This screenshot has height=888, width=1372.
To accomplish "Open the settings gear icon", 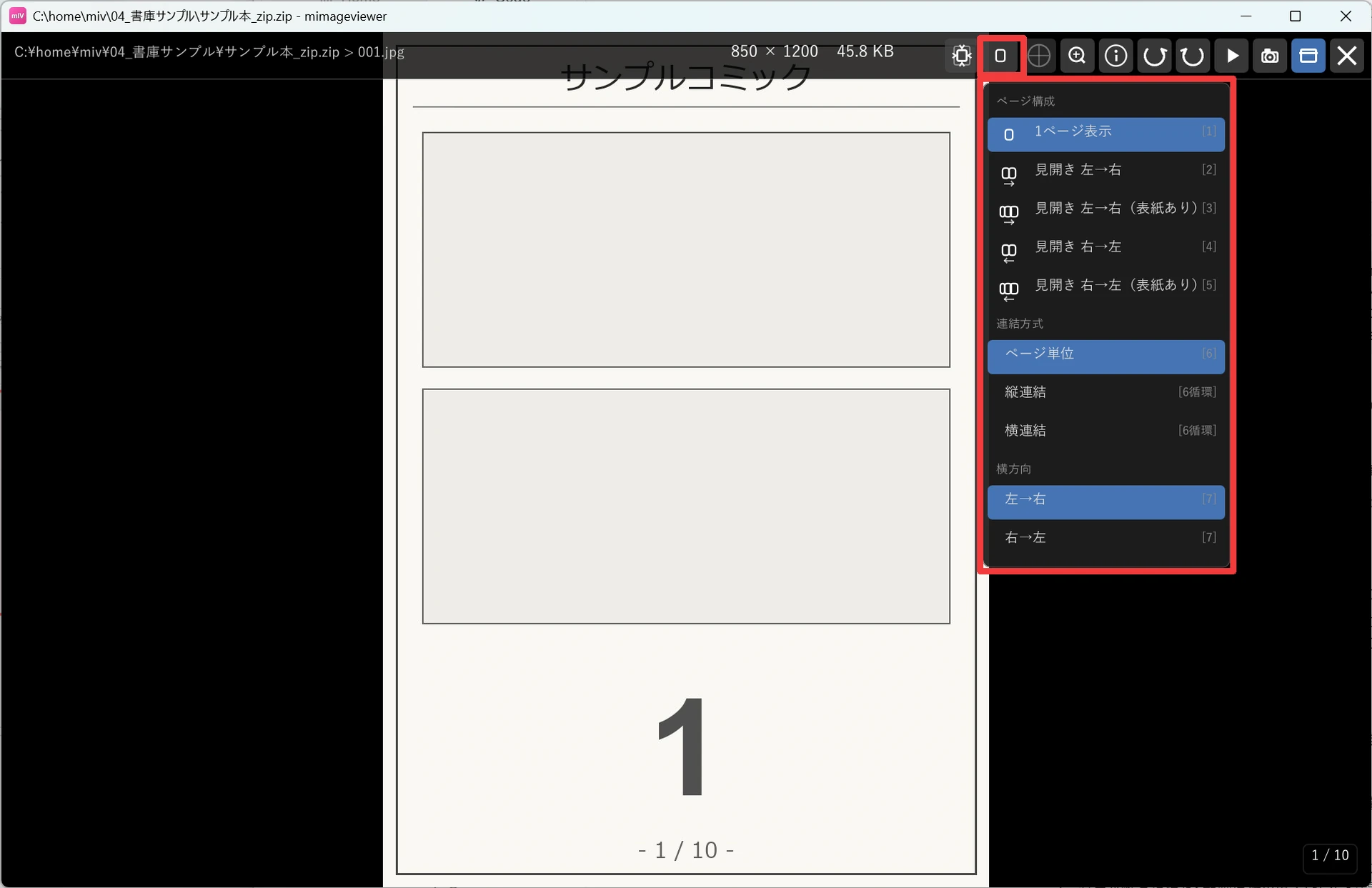I will point(962,56).
